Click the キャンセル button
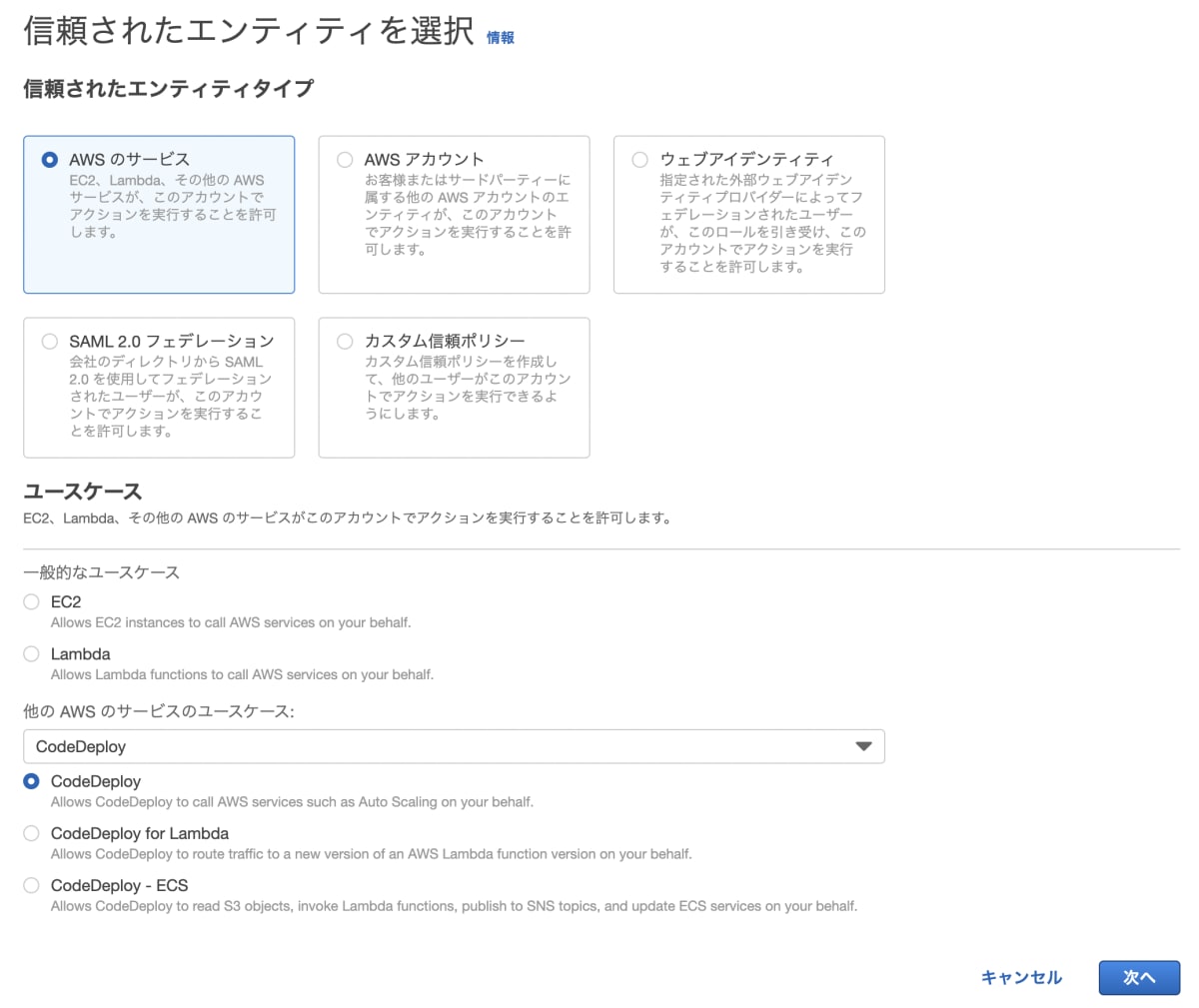 [1021, 977]
